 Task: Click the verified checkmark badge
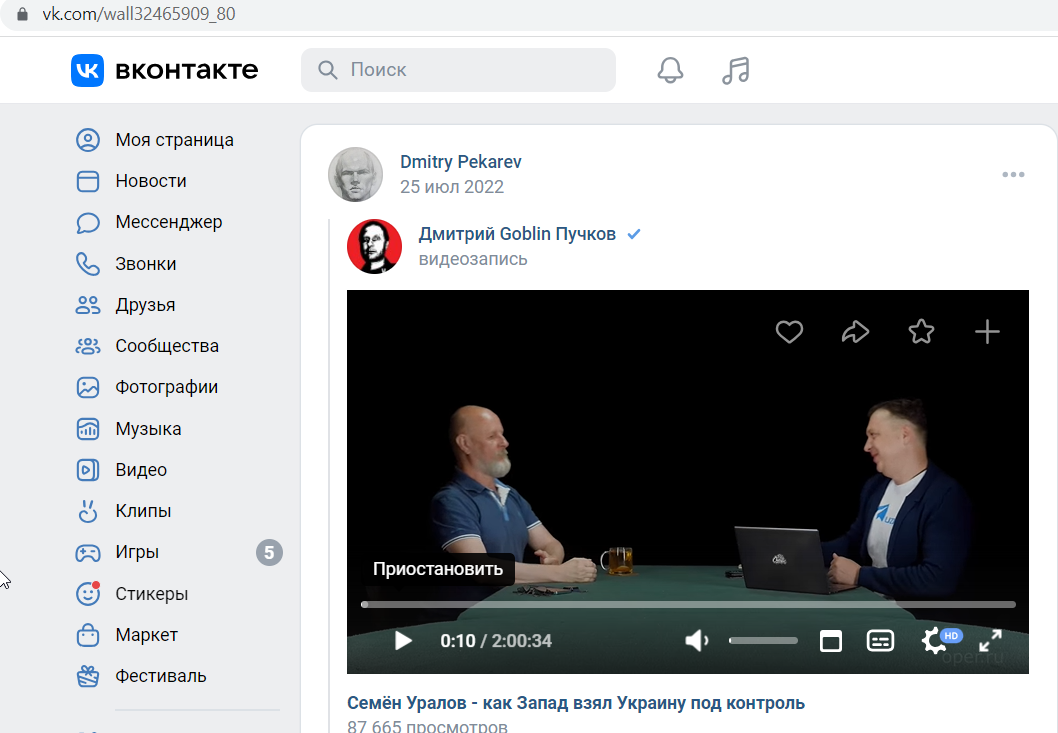click(634, 234)
